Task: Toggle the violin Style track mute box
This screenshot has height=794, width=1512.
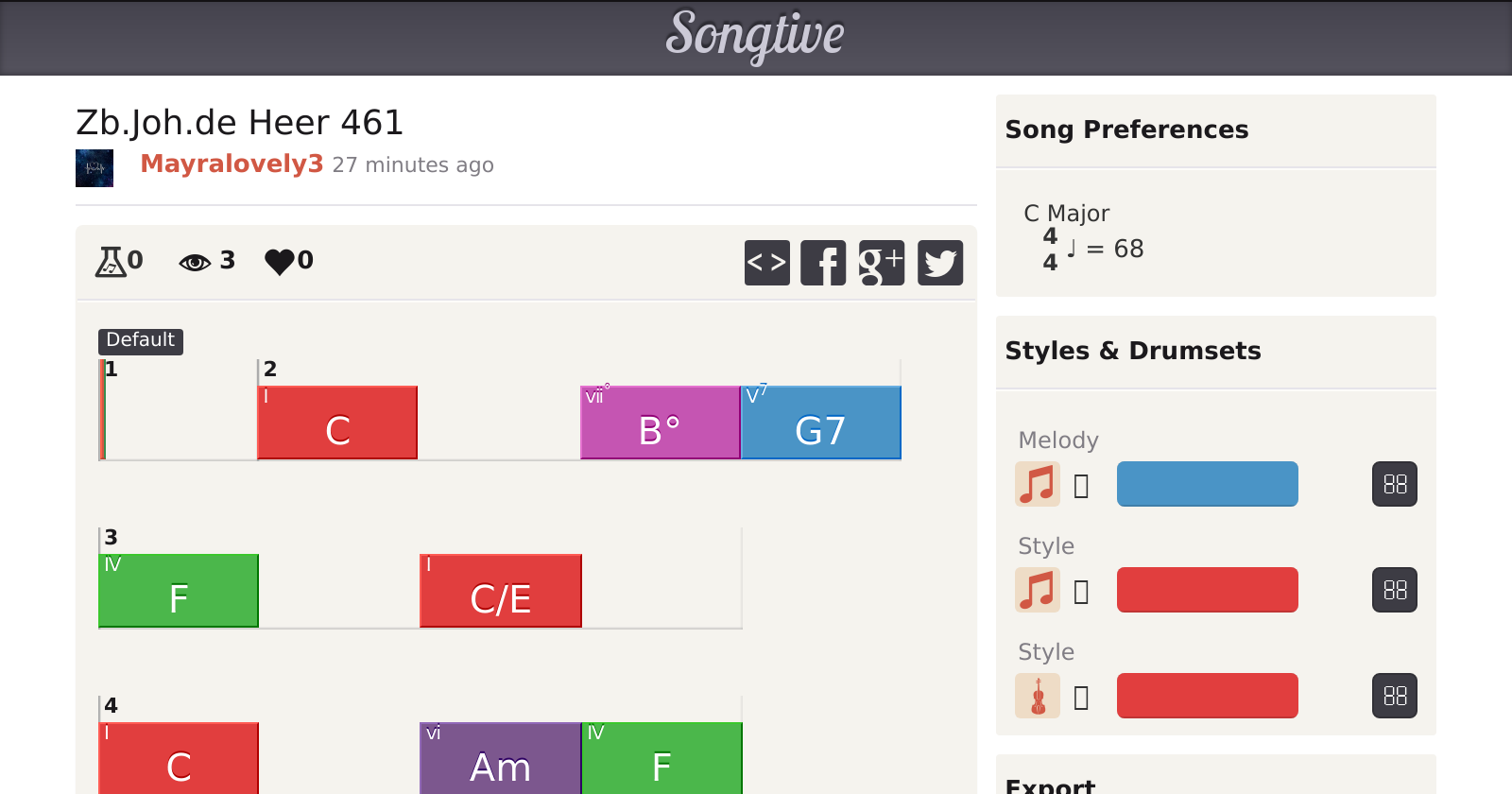Action: pyautogui.click(x=1082, y=698)
